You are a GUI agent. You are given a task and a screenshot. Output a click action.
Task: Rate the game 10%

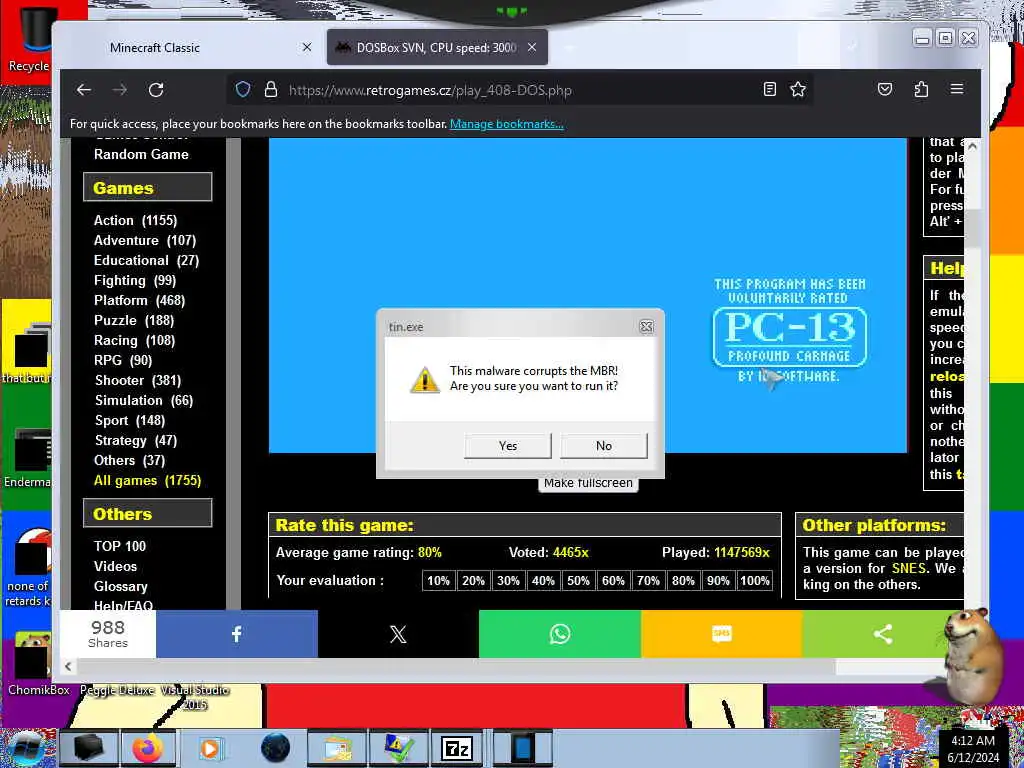[438, 581]
